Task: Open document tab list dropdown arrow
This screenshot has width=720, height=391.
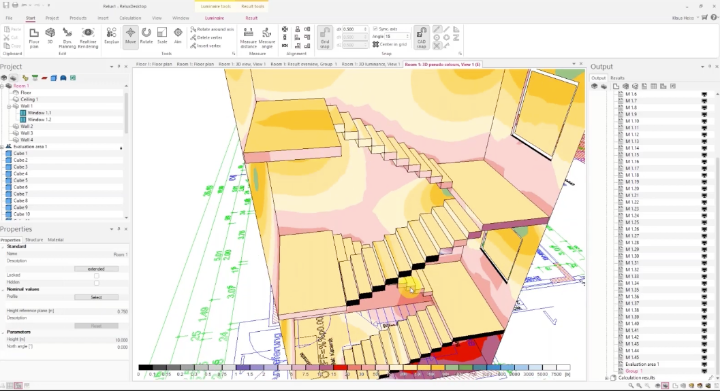Action: pyautogui.click(x=574, y=64)
